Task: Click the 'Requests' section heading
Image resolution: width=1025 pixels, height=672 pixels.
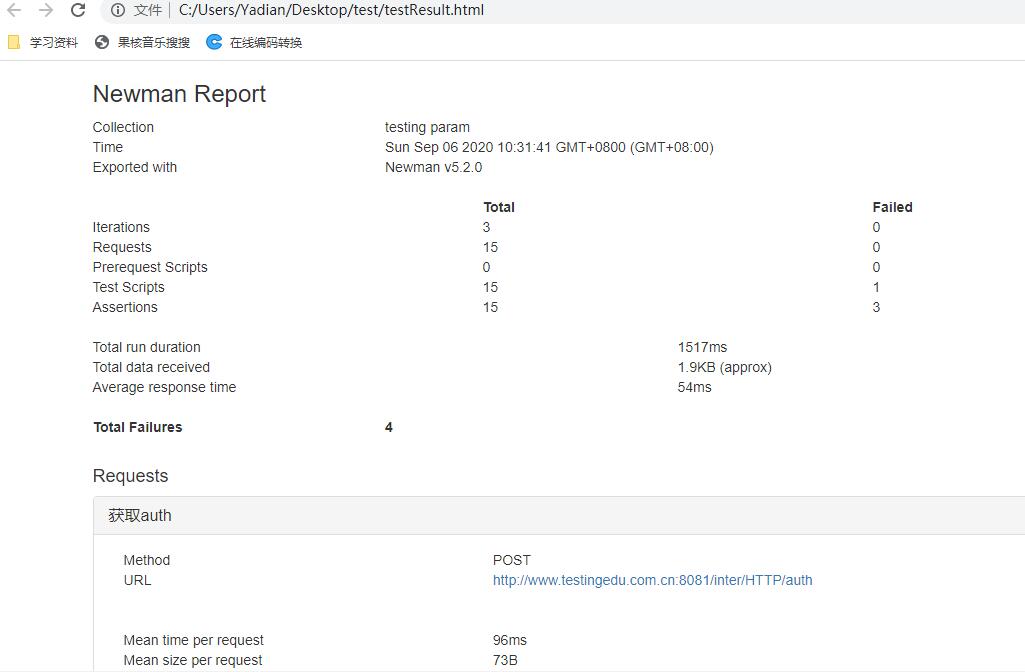Action: coord(130,475)
